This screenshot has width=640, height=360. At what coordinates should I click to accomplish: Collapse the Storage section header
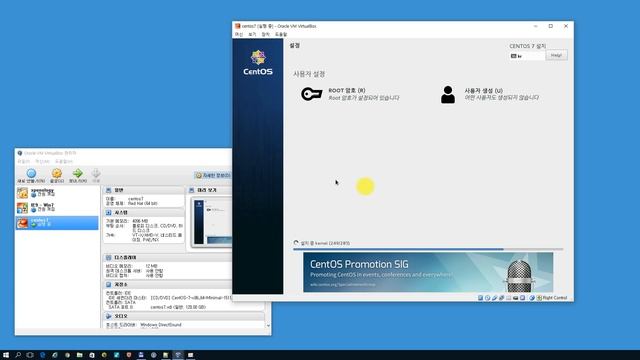click(167, 284)
